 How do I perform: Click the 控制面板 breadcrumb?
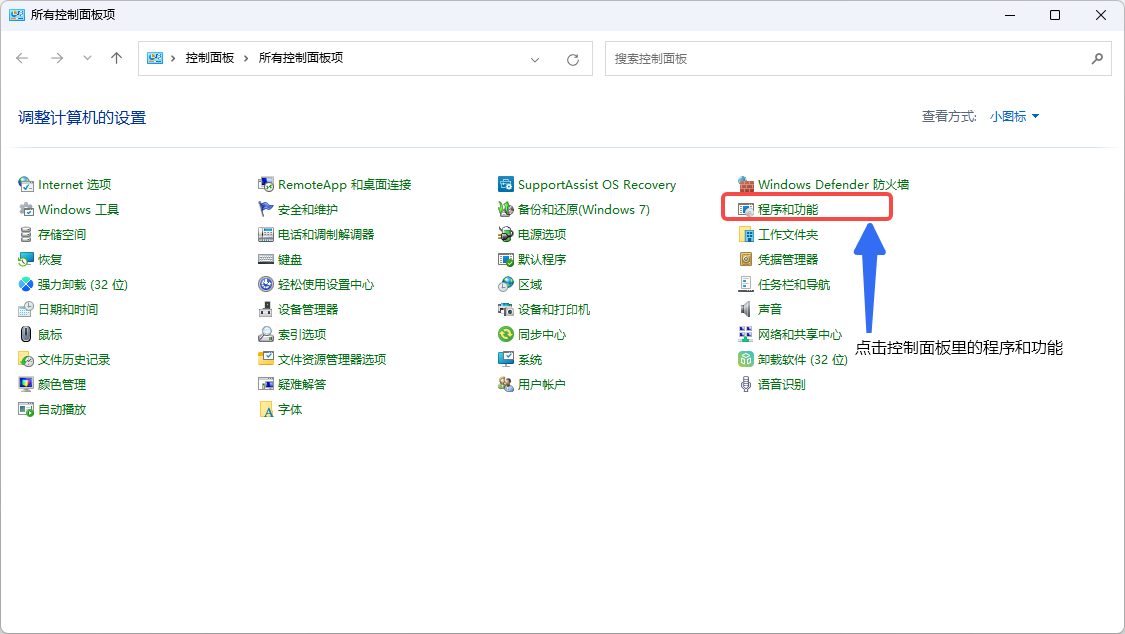(x=210, y=58)
